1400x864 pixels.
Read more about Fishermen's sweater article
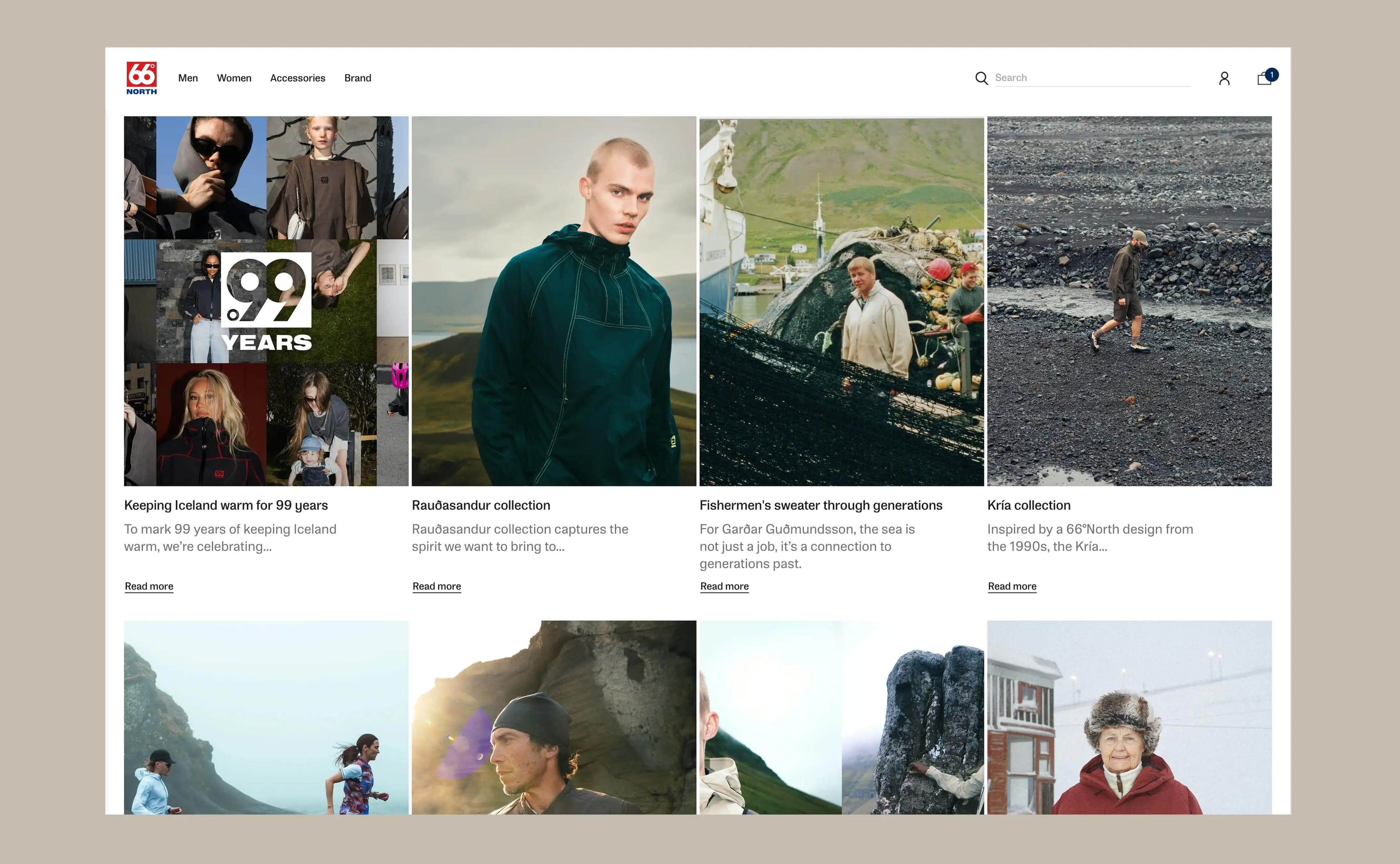pos(724,586)
